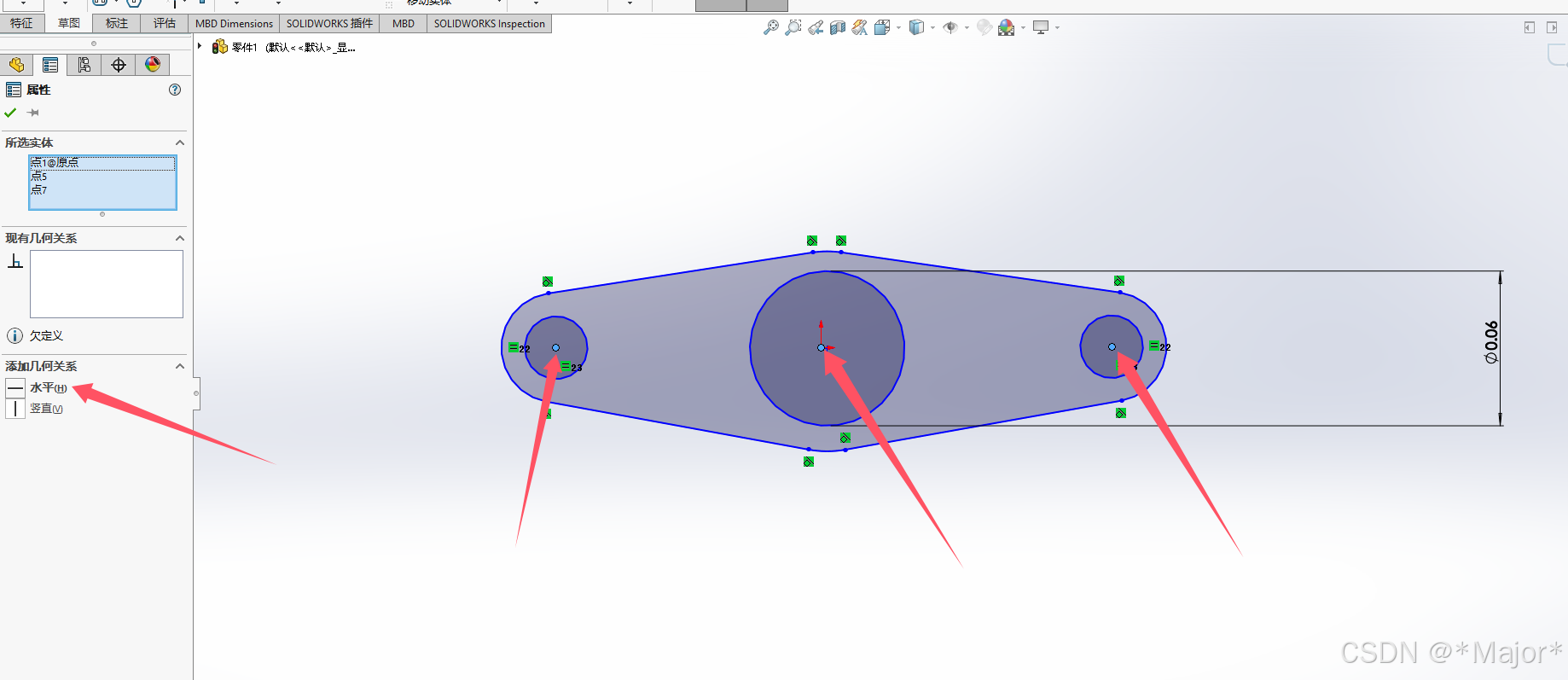Switch to the 标注 tab

(117, 24)
